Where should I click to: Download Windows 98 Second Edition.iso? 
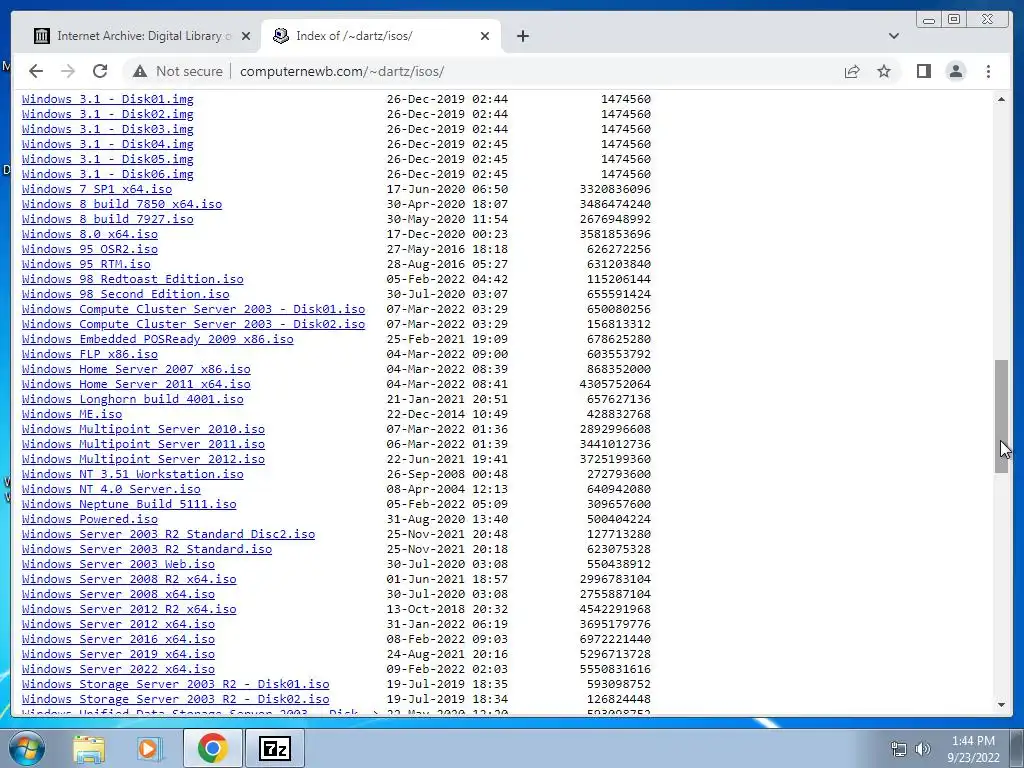[x=125, y=295]
